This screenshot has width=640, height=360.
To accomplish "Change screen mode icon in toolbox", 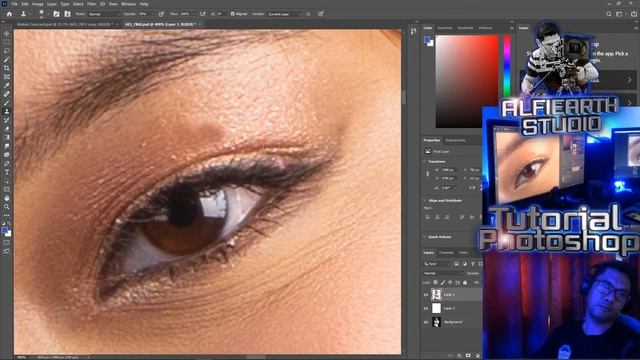I will (x=7, y=251).
